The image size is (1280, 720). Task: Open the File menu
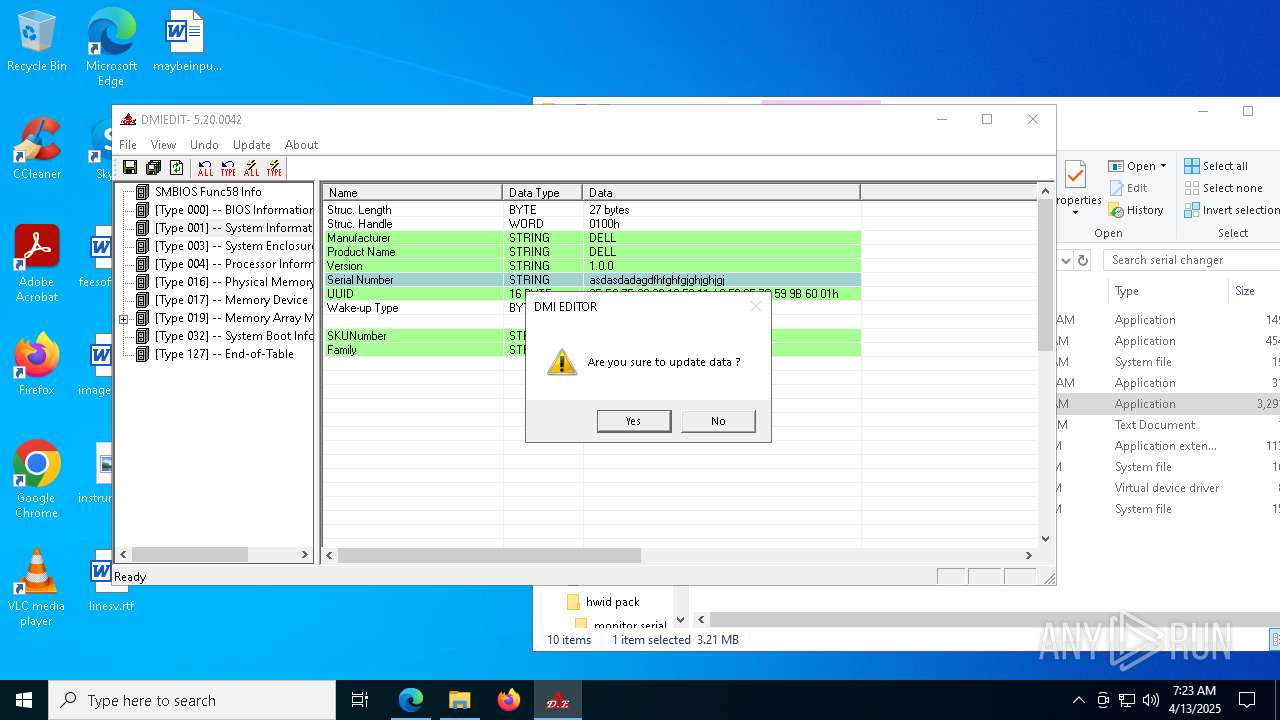pyautogui.click(x=128, y=145)
